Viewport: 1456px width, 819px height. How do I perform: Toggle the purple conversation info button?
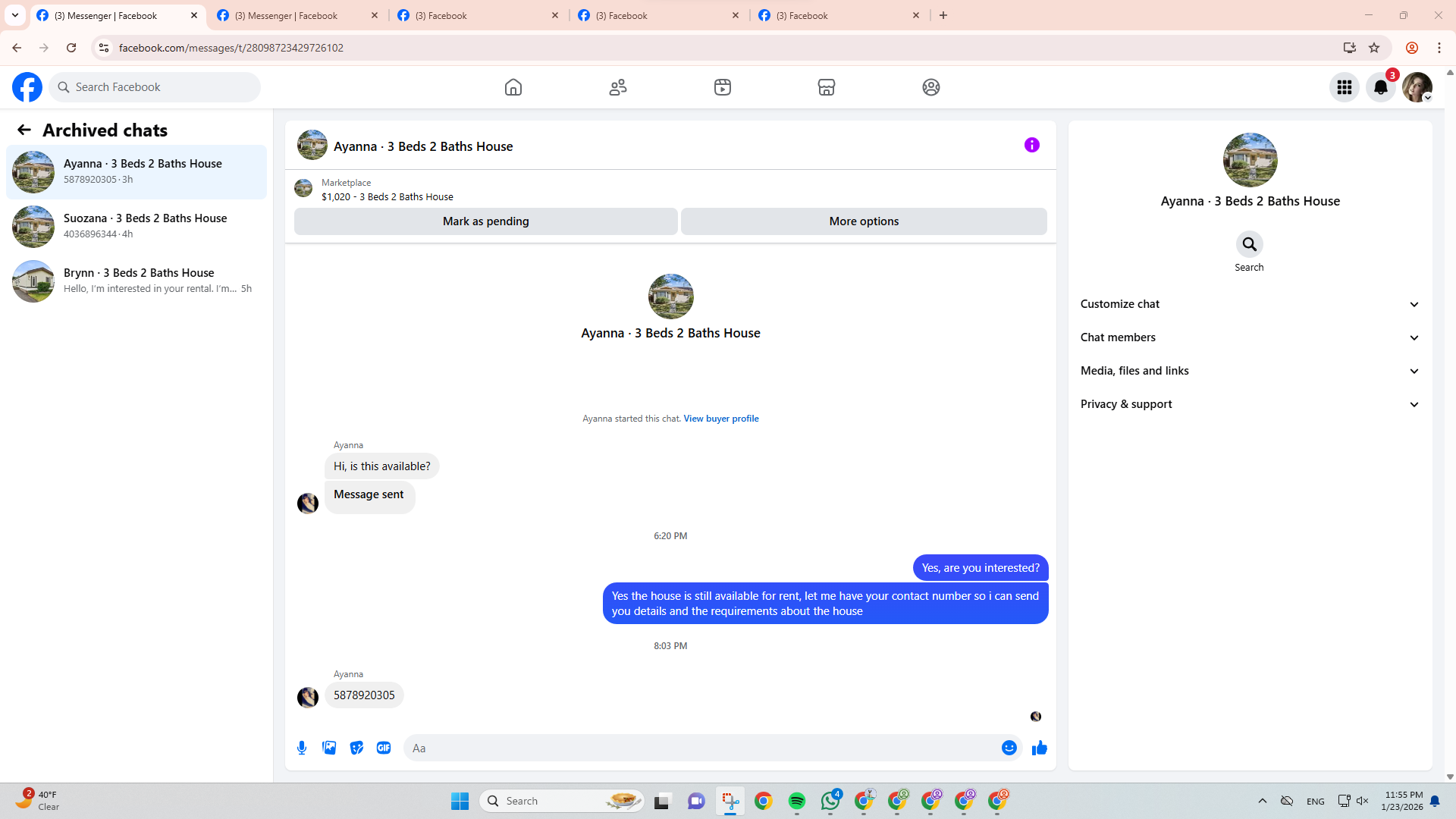coord(1031,145)
